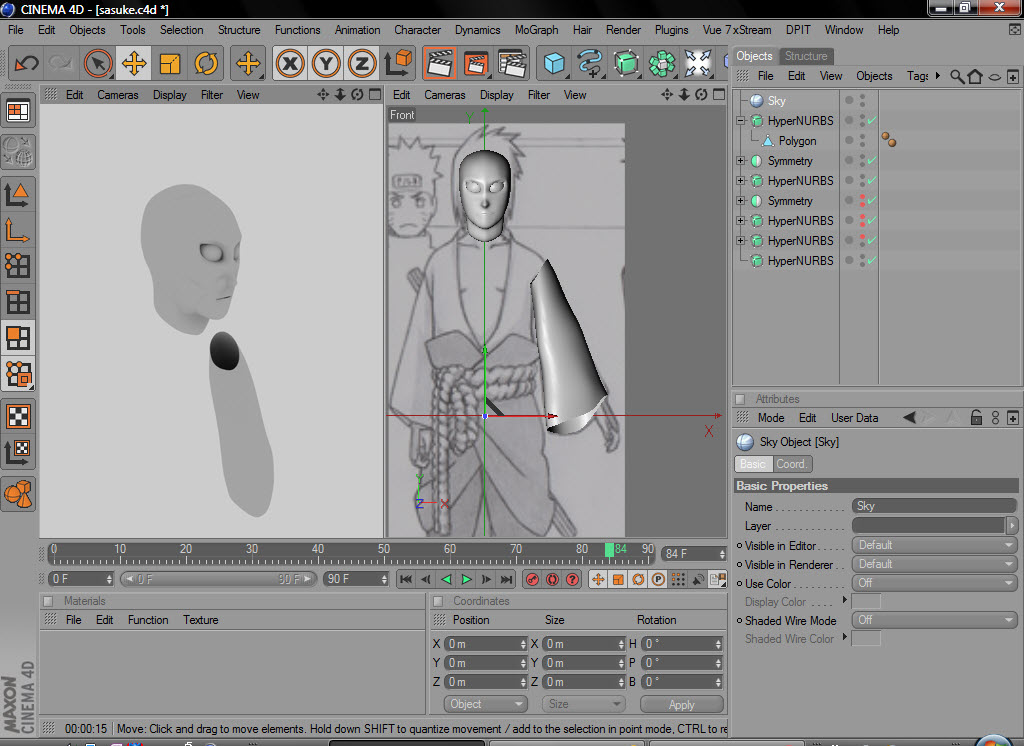Click the lock icon in Attributes panel
Viewport: 1024px width, 746px height.
pyautogui.click(x=976, y=417)
